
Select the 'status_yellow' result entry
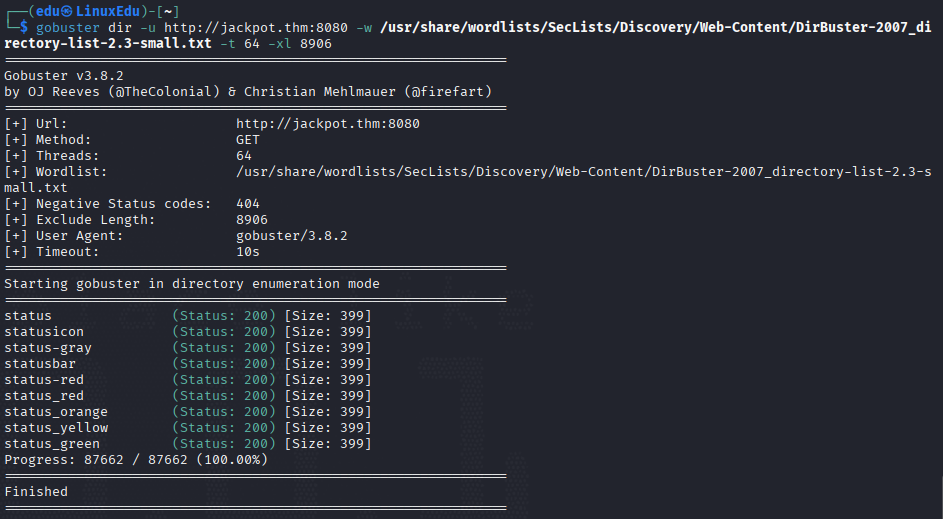point(188,428)
